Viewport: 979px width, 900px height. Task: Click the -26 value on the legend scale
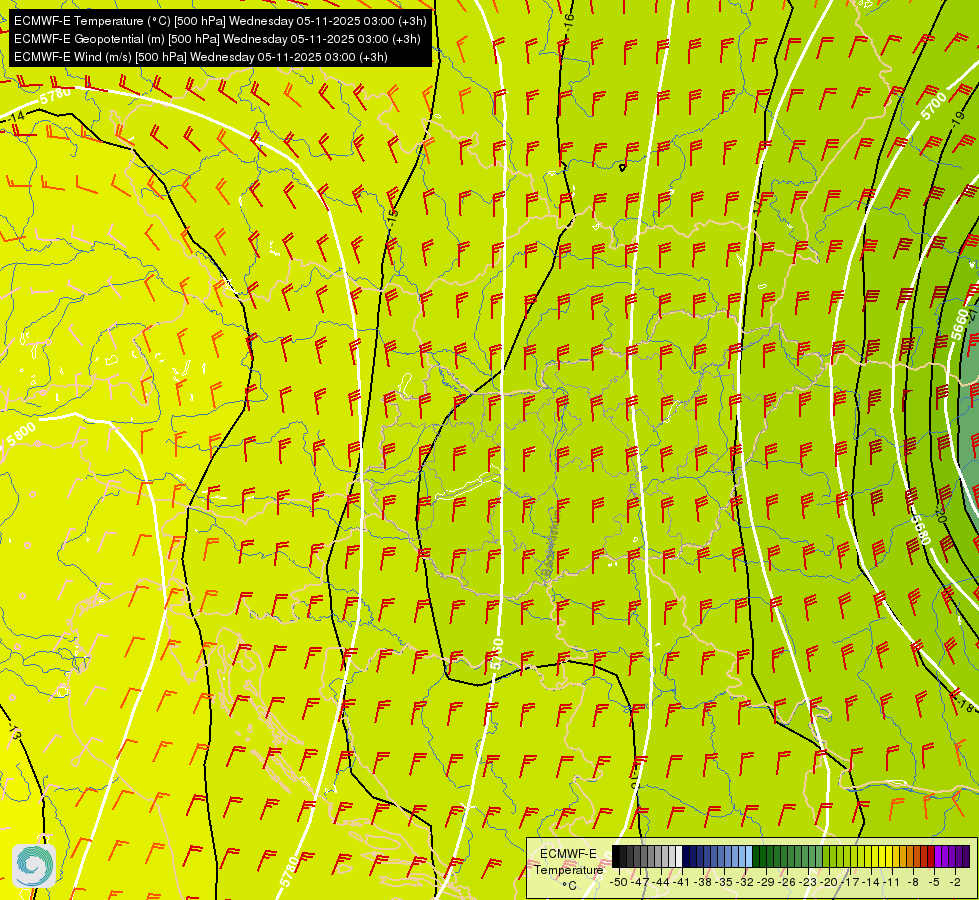click(787, 882)
